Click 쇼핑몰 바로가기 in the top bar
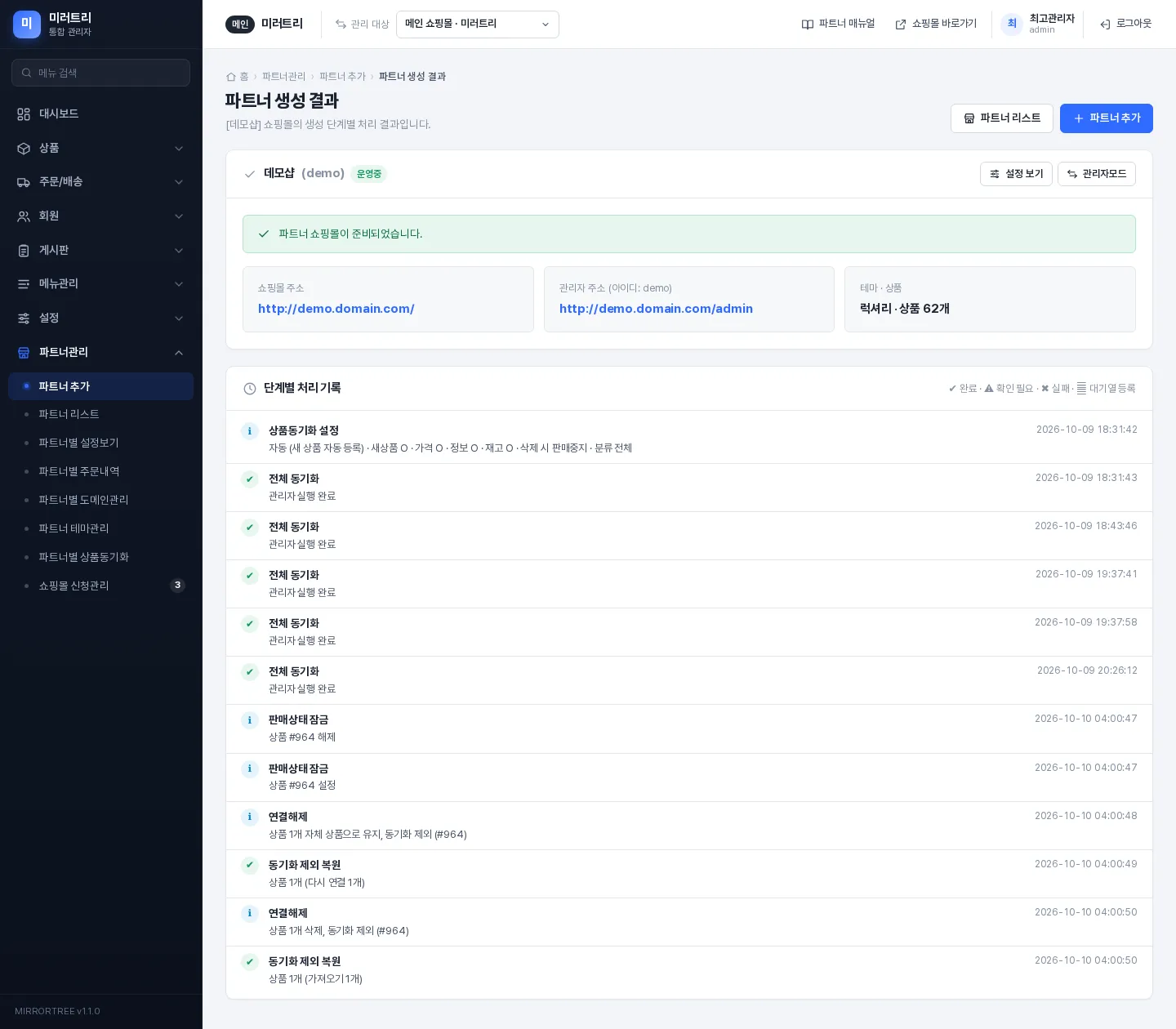1176x1029 pixels. coord(936,24)
